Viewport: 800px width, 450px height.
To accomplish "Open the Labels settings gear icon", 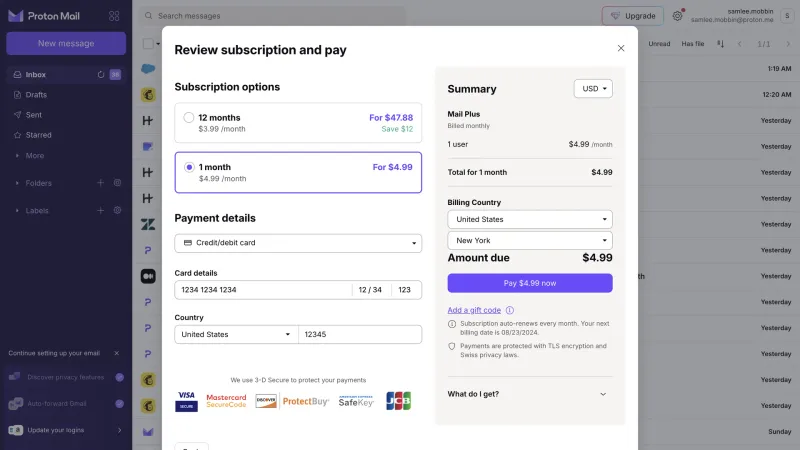I will pyautogui.click(x=117, y=210).
